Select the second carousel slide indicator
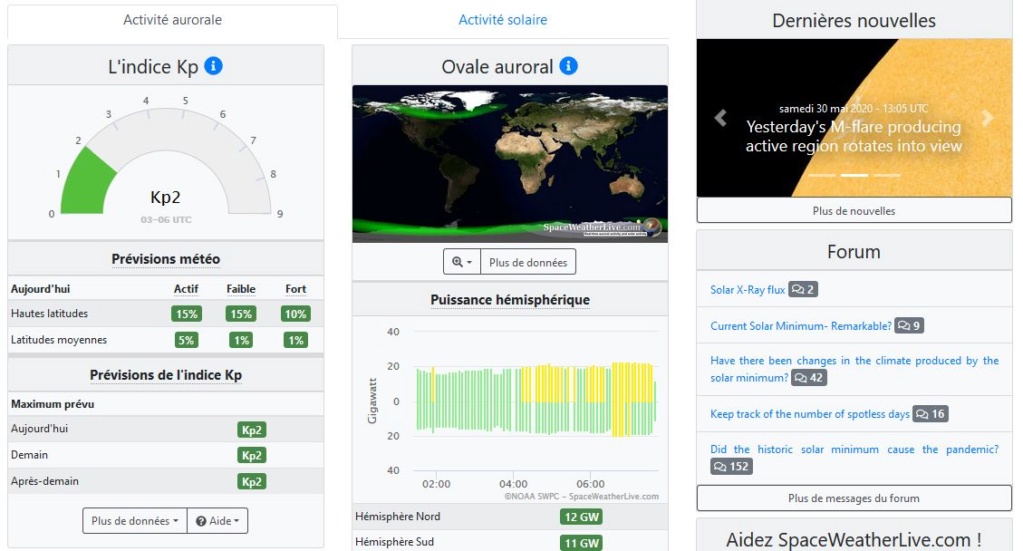Image resolution: width=1023 pixels, height=551 pixels. (854, 175)
